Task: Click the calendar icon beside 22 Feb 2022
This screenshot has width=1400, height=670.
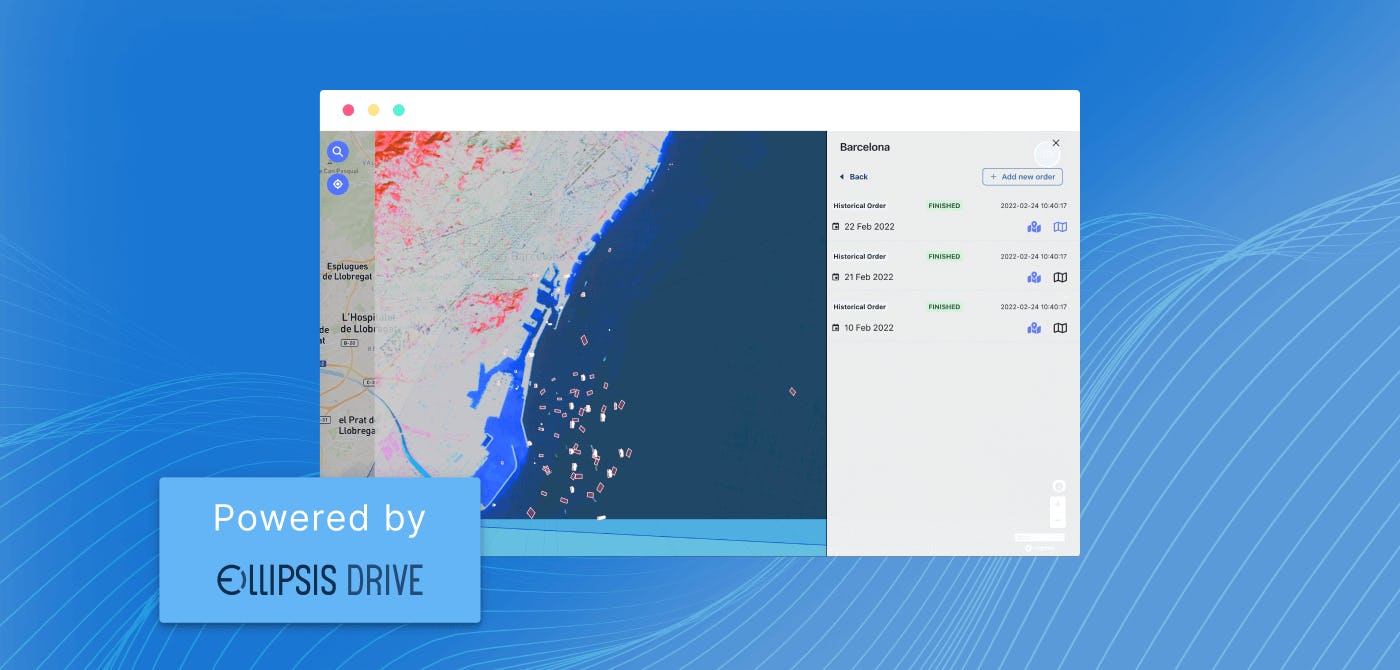Action: (836, 227)
